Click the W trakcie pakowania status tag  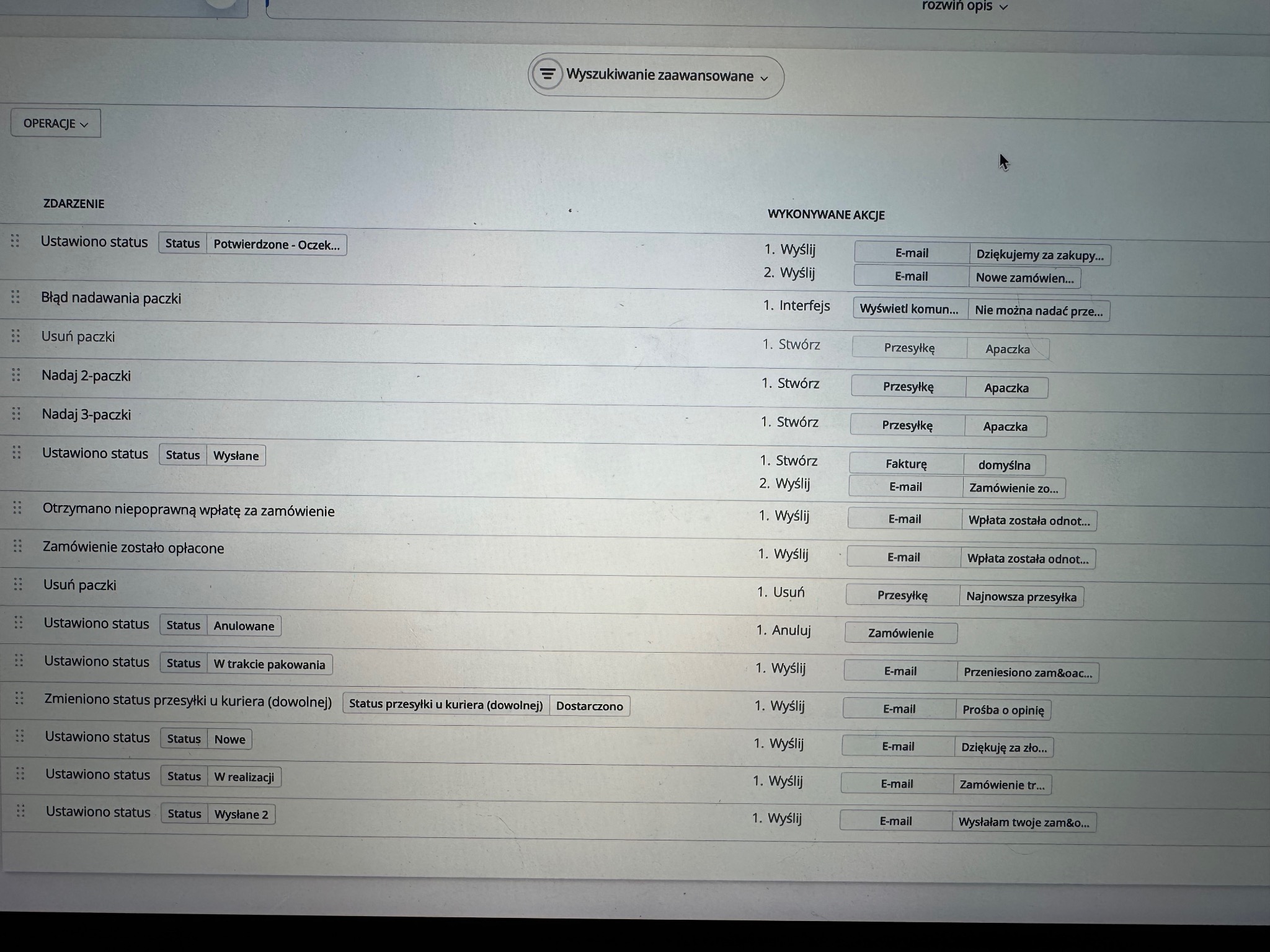[269, 664]
